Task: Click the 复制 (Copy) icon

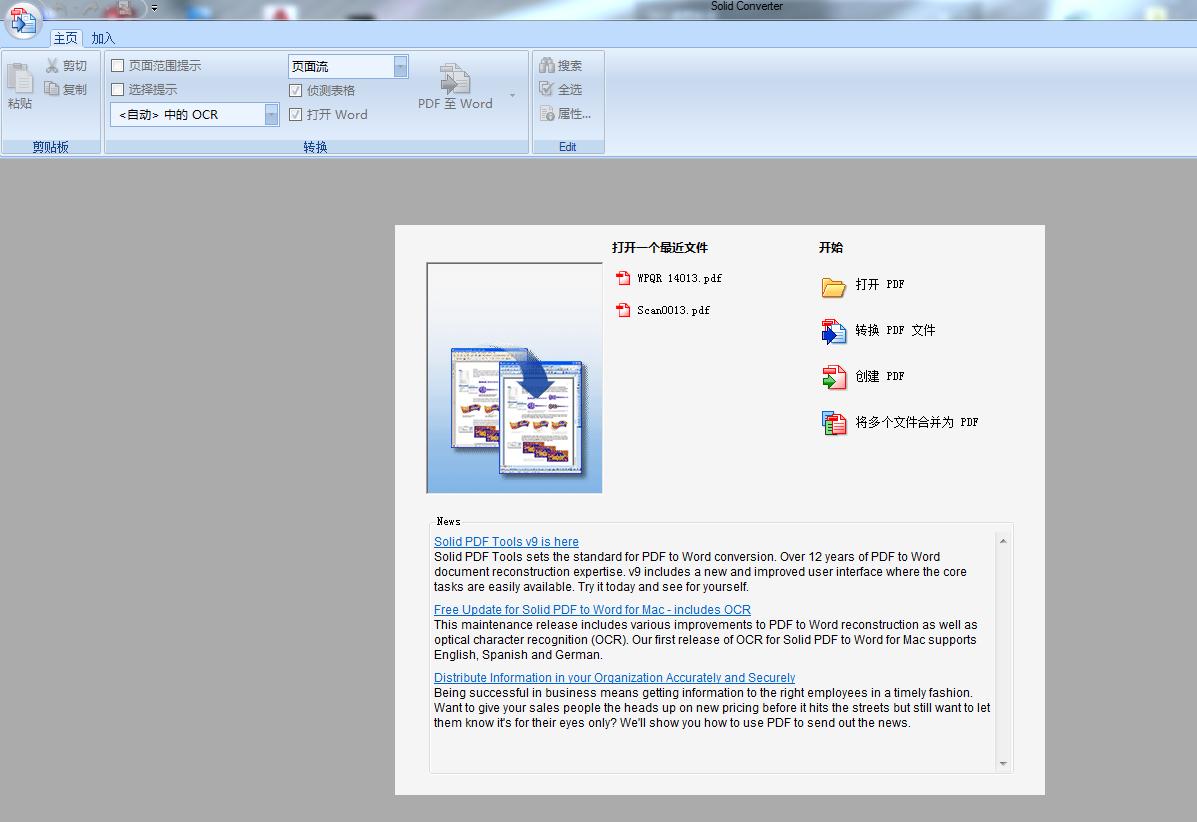Action: (52, 89)
